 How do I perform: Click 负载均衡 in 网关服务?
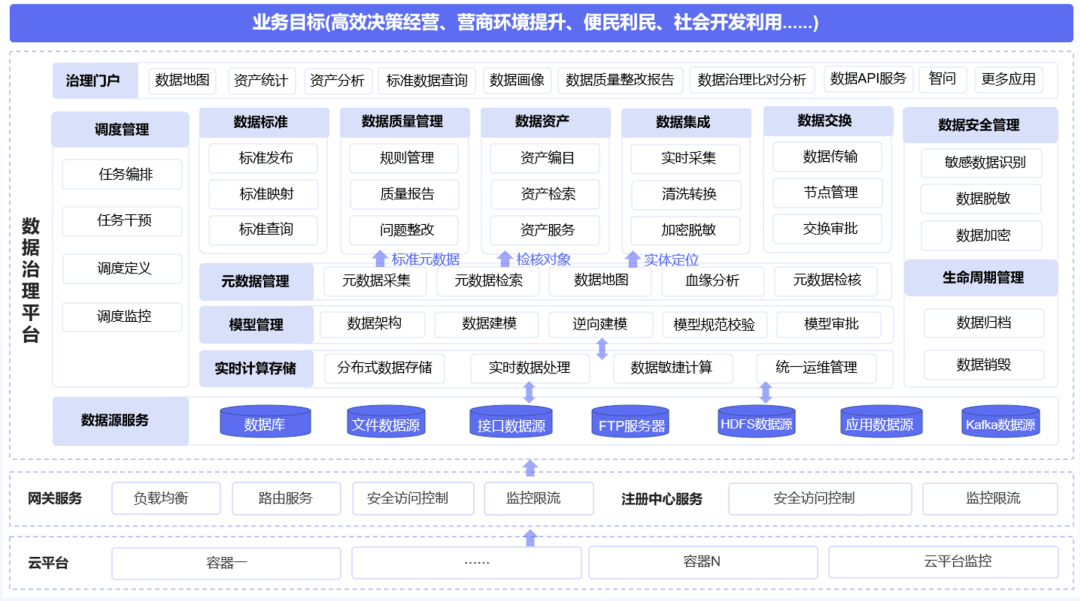[166, 498]
